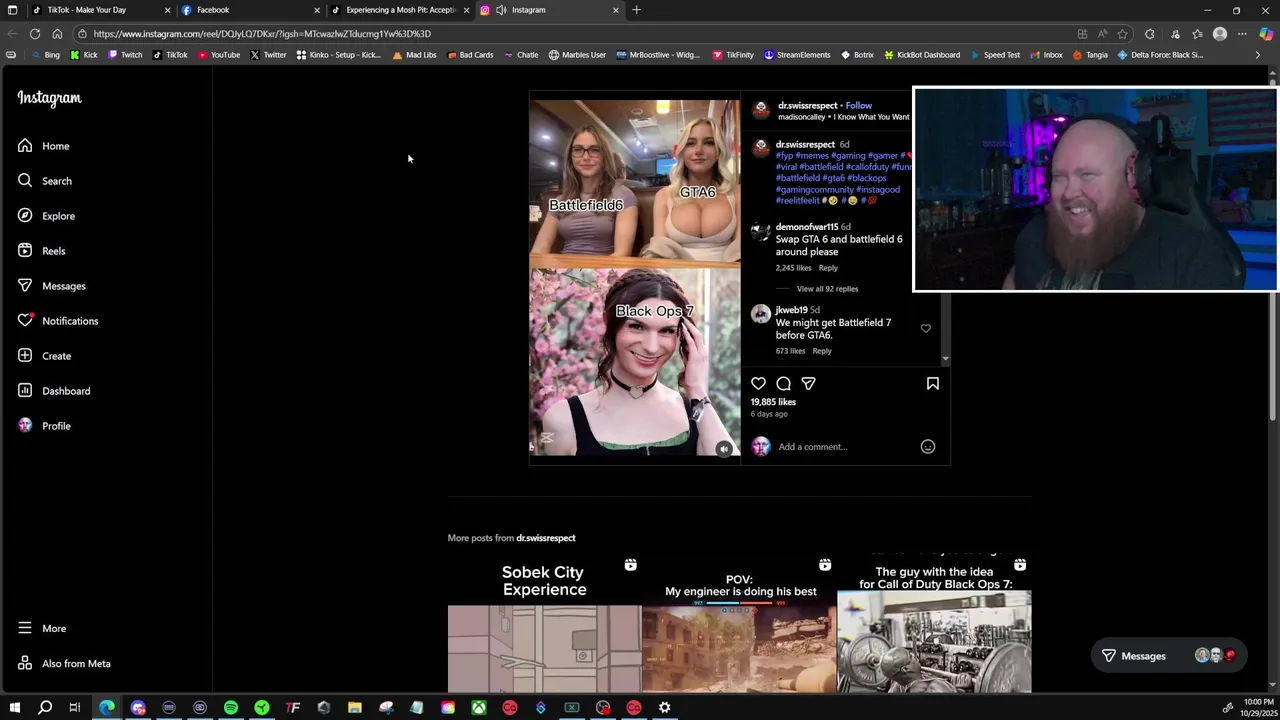This screenshot has width=1280, height=720.
Task: Show more bookmarks chevron
Action: tap(1257, 55)
